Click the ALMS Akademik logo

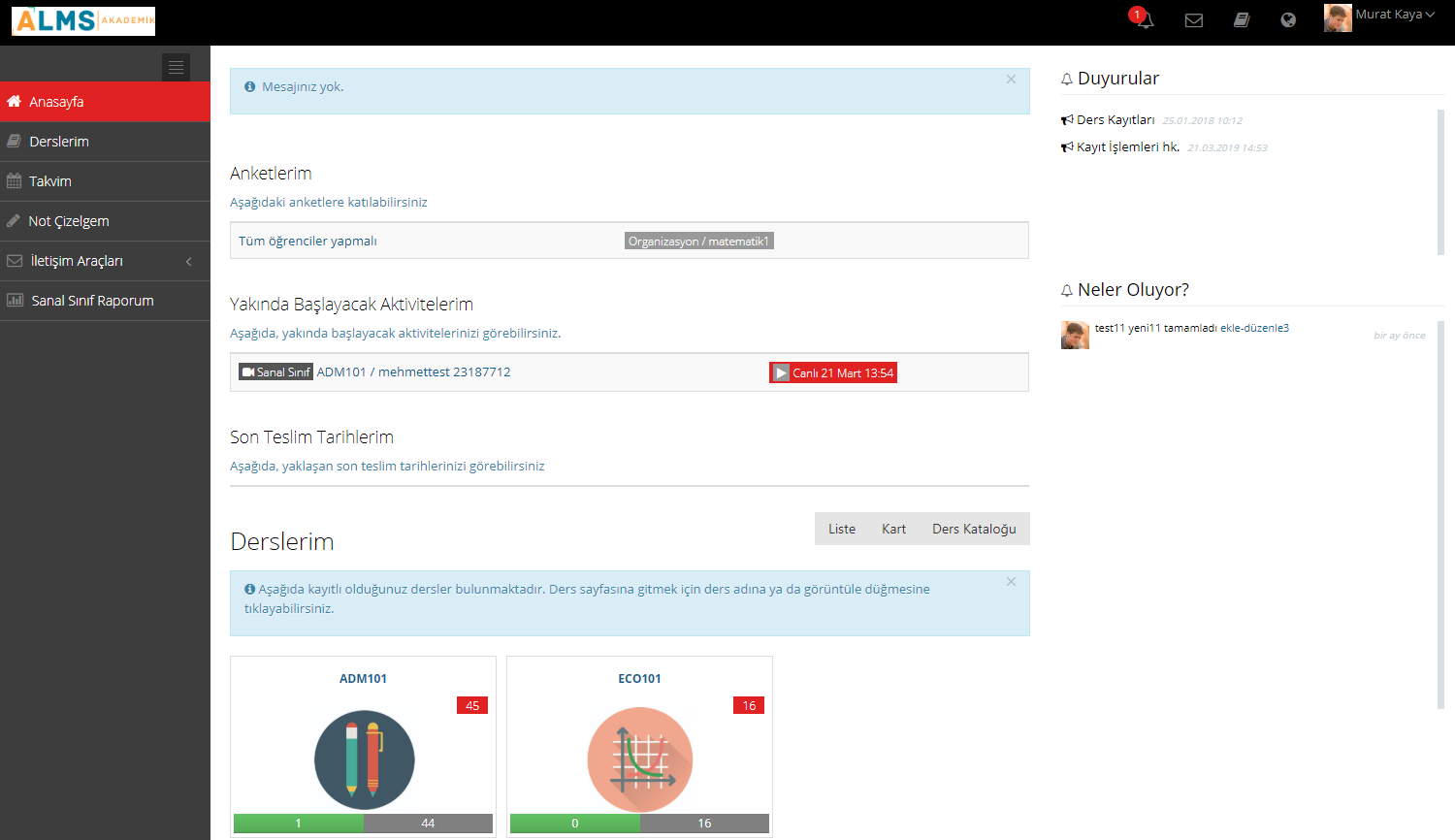point(83,21)
